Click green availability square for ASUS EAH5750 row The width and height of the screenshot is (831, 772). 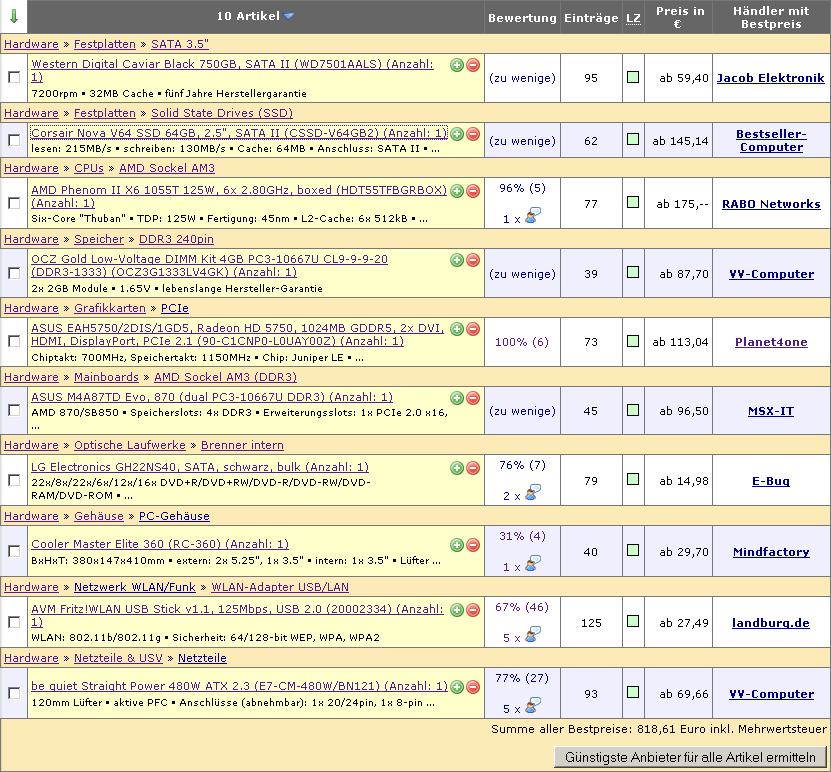coord(633,341)
